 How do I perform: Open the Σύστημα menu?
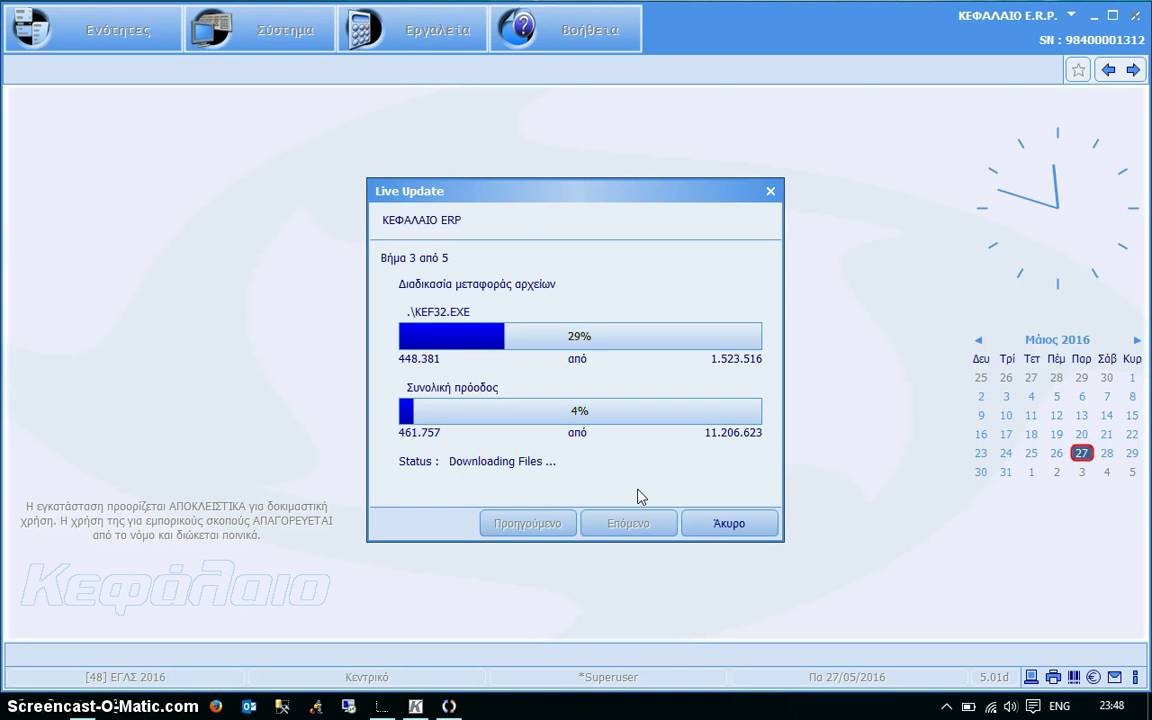coord(260,29)
